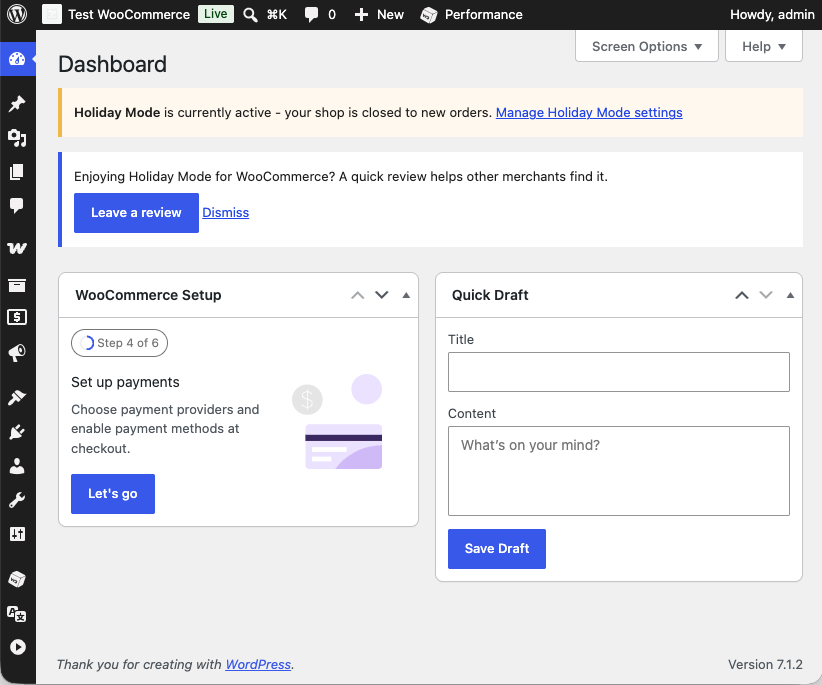Screen dimensions: 822x685
Task: Open WooCommerce sidebar icon
Action: 17,248
